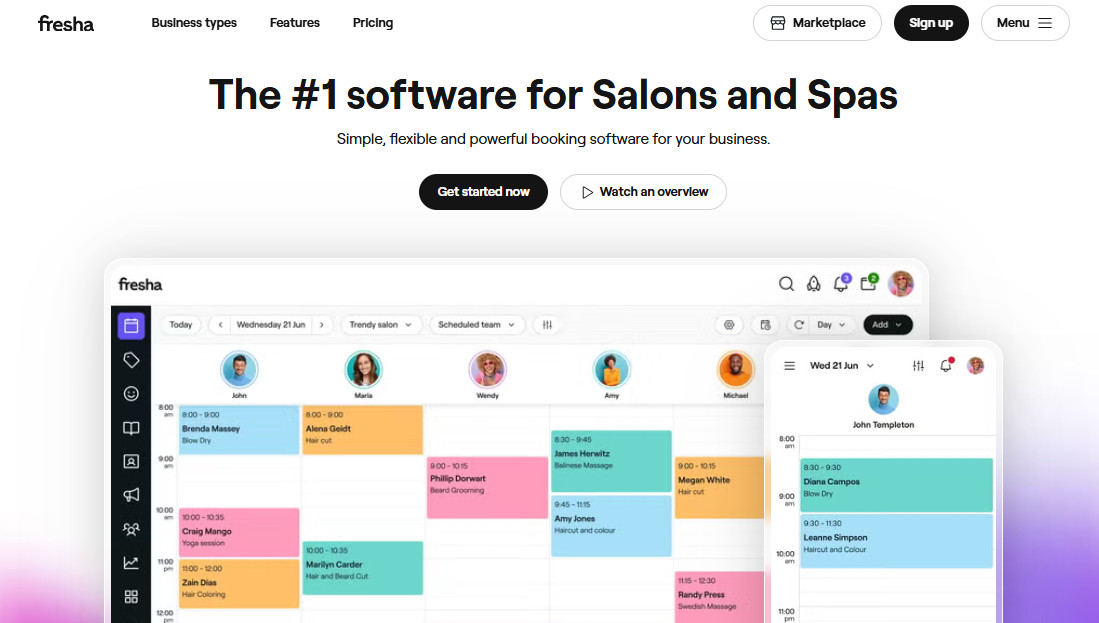Open Brenda Massey Blow Dry appointment
The image size is (1099, 623).
pyautogui.click(x=239, y=430)
